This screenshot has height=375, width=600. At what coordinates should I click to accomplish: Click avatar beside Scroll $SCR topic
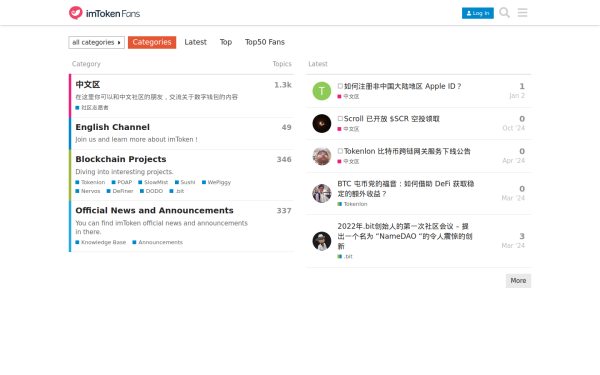point(321,124)
